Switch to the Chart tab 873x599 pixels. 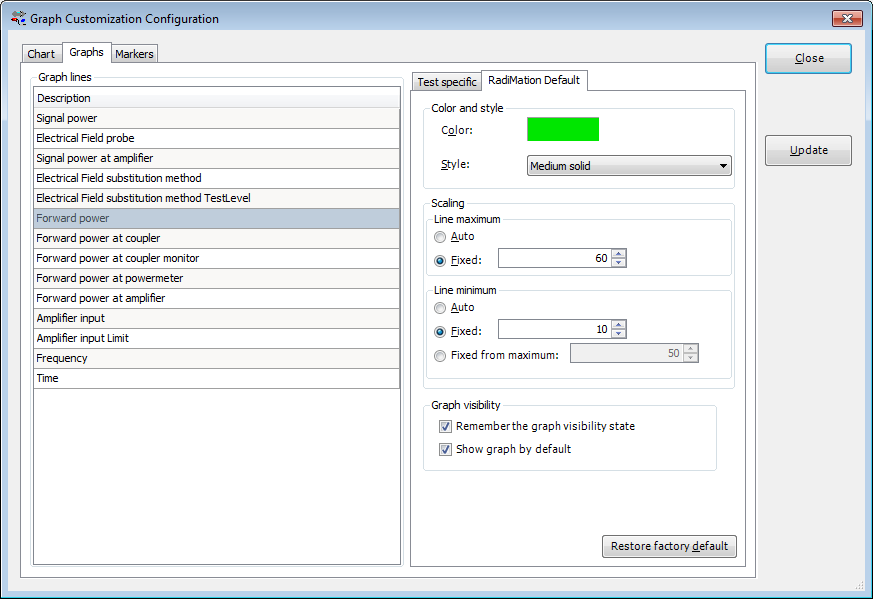coord(41,54)
